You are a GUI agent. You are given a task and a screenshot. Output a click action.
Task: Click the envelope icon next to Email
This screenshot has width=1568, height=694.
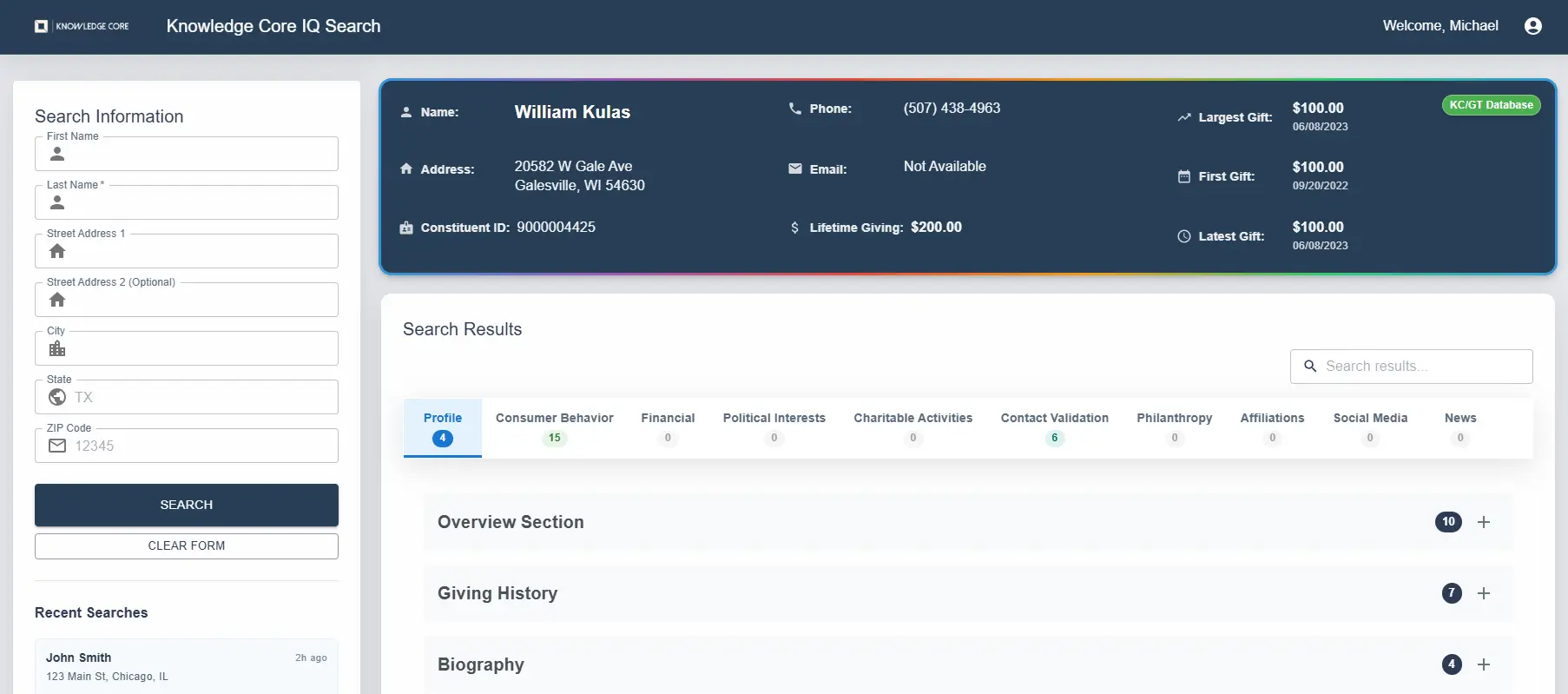click(794, 169)
